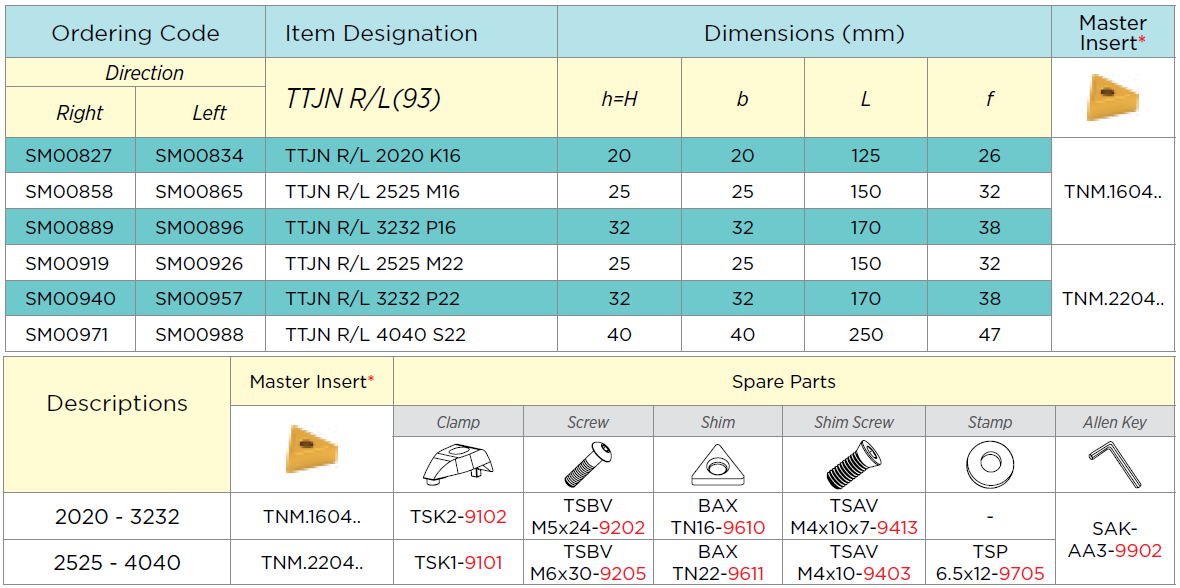
Task: Click the h=H column header
Action: click(x=619, y=99)
